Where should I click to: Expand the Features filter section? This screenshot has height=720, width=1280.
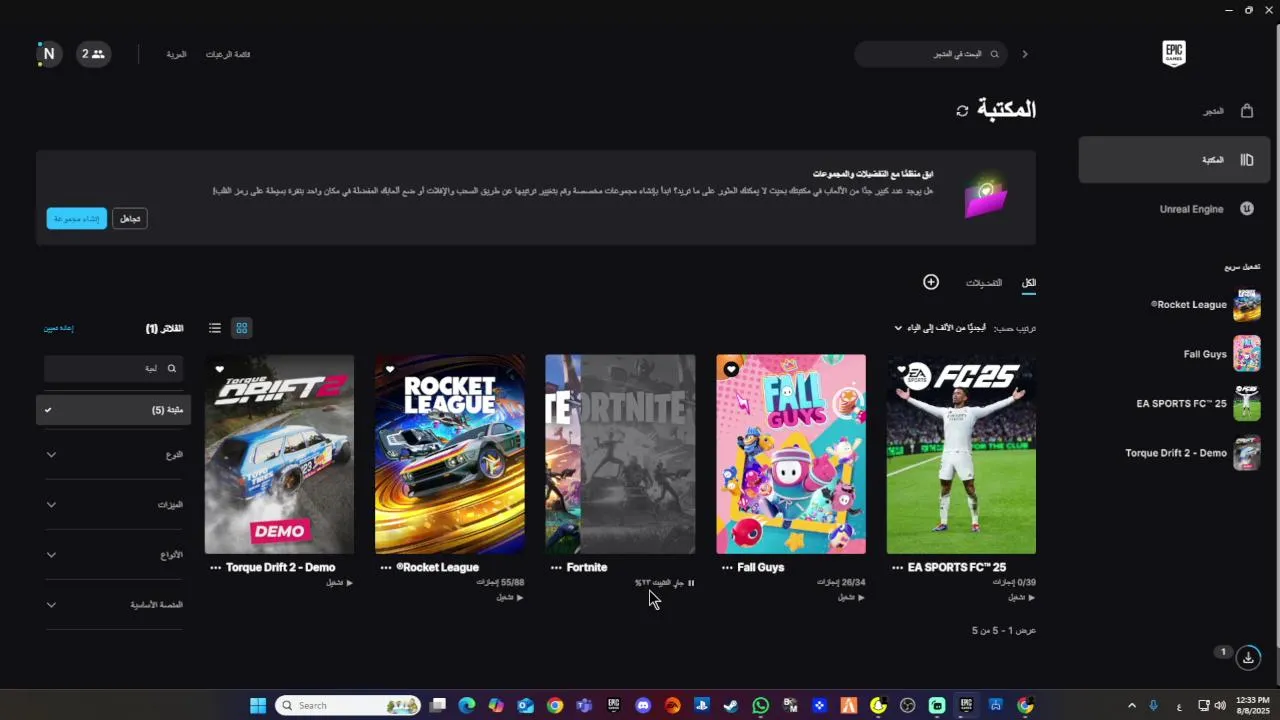coord(113,505)
